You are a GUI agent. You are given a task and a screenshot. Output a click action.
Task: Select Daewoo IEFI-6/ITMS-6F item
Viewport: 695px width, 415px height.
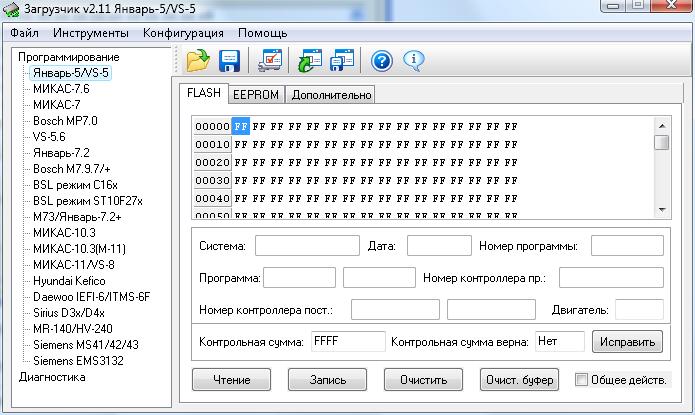[92, 297]
